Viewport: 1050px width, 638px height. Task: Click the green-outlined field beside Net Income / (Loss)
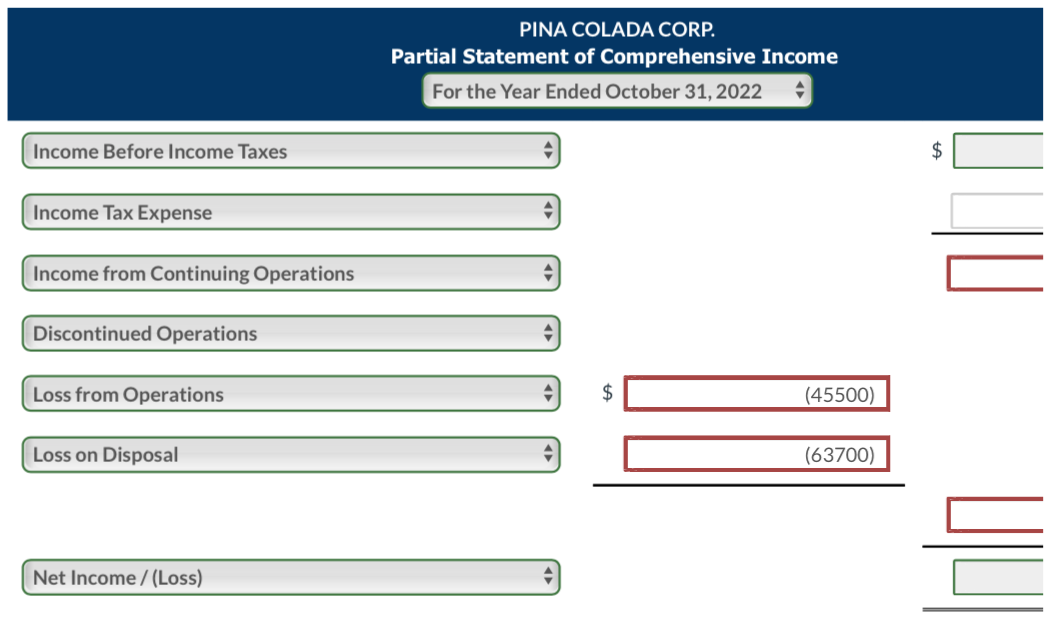coord(1000,577)
